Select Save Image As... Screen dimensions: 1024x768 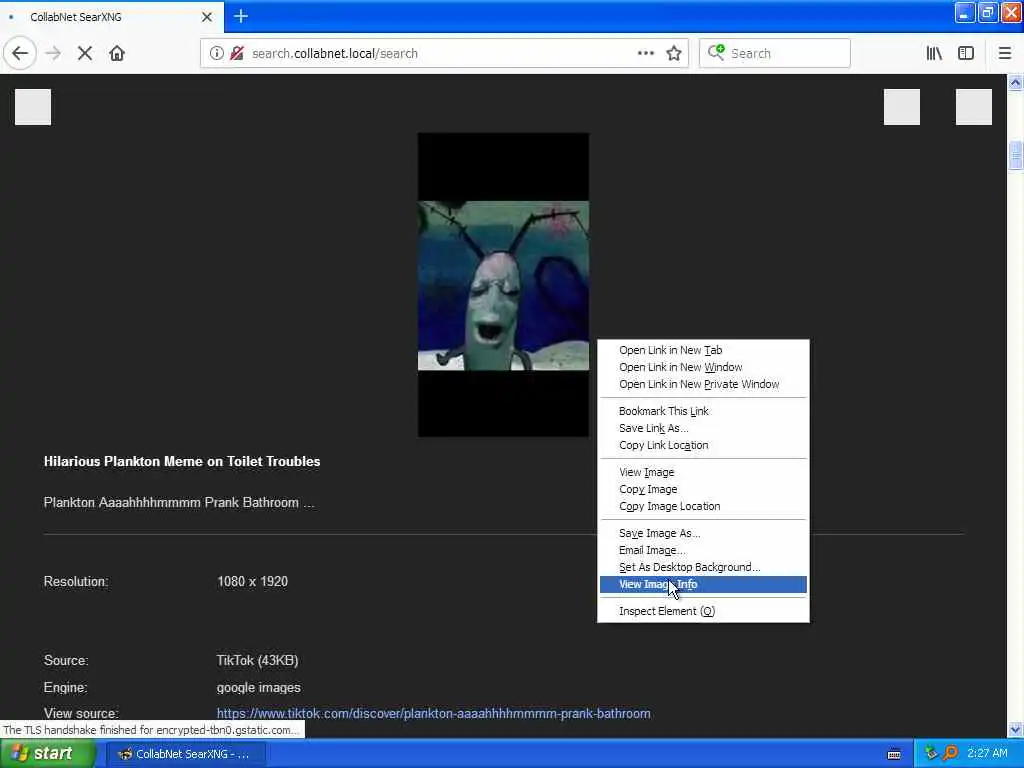point(703,533)
